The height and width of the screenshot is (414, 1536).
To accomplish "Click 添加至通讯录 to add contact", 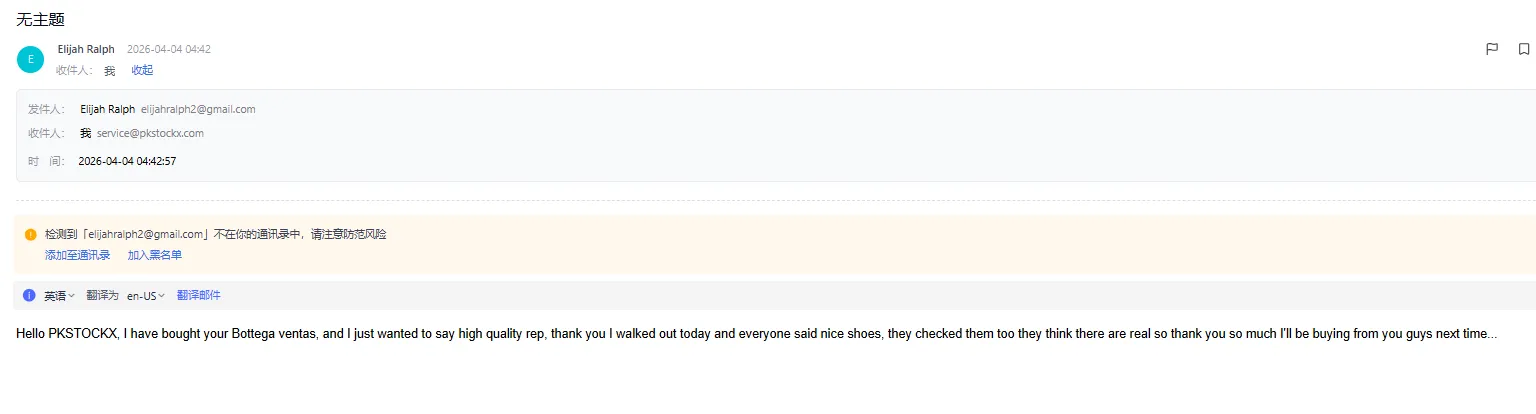I will [x=77, y=255].
